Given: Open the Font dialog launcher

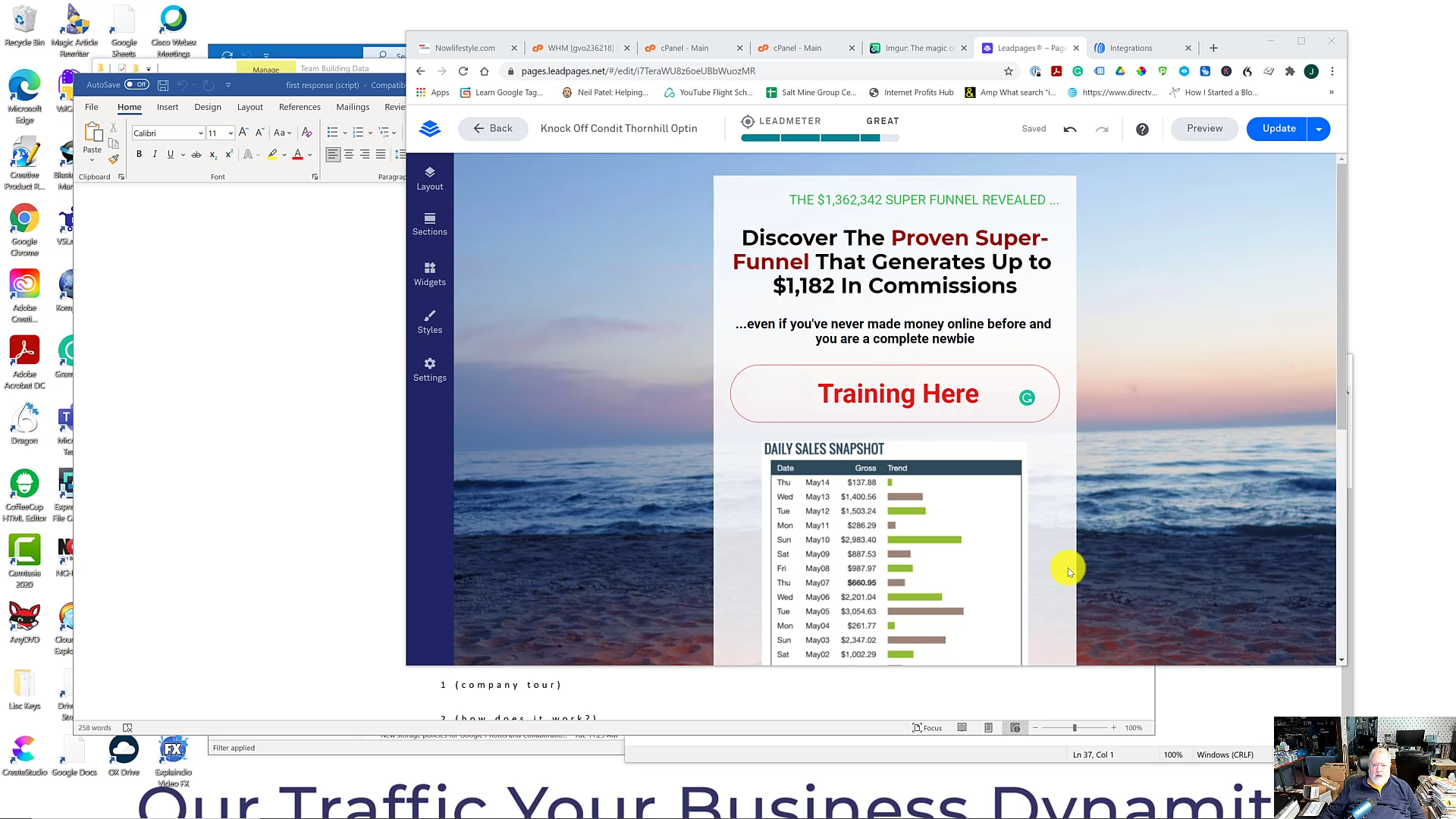Looking at the screenshot, I should coord(315,177).
